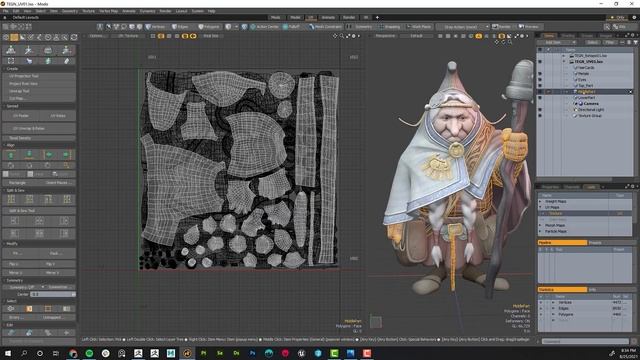Click the Pack... button
This screenshot has height=360, width=640.
(56, 253)
